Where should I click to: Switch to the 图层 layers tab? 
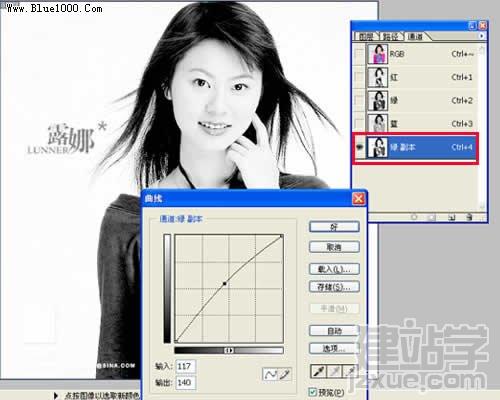366,36
